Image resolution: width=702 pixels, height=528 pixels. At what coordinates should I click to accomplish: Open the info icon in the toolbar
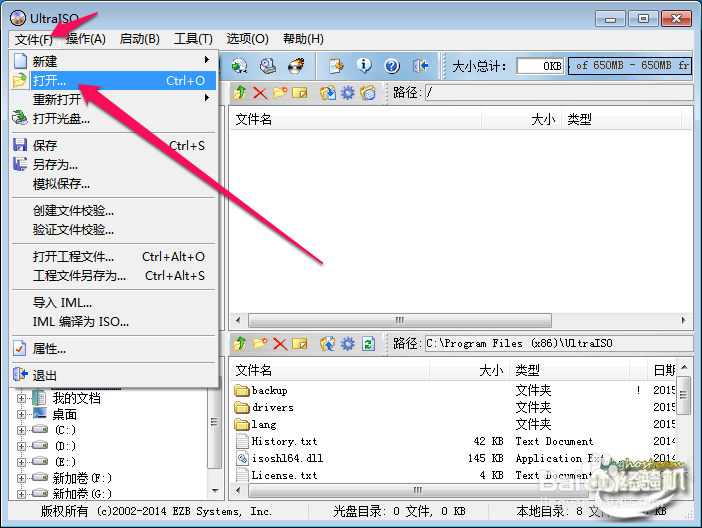(364, 66)
